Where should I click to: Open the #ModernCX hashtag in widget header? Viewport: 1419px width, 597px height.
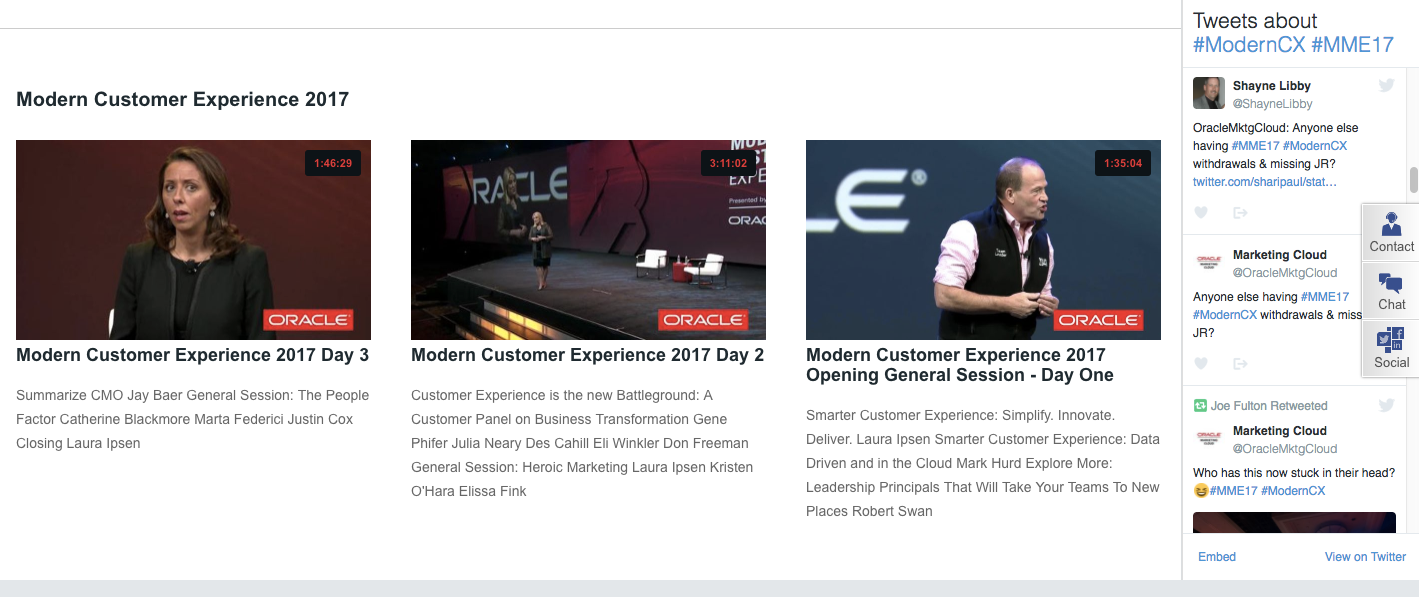[1248, 45]
